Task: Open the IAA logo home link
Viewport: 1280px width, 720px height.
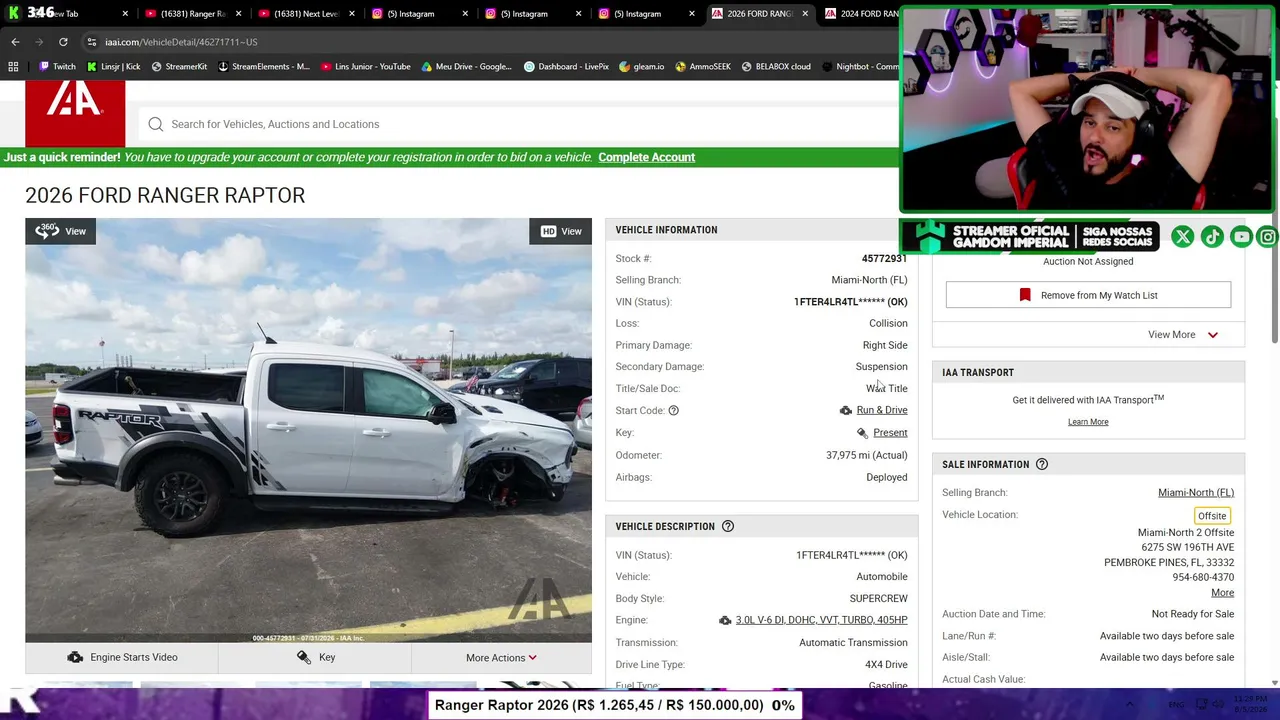Action: [75, 112]
